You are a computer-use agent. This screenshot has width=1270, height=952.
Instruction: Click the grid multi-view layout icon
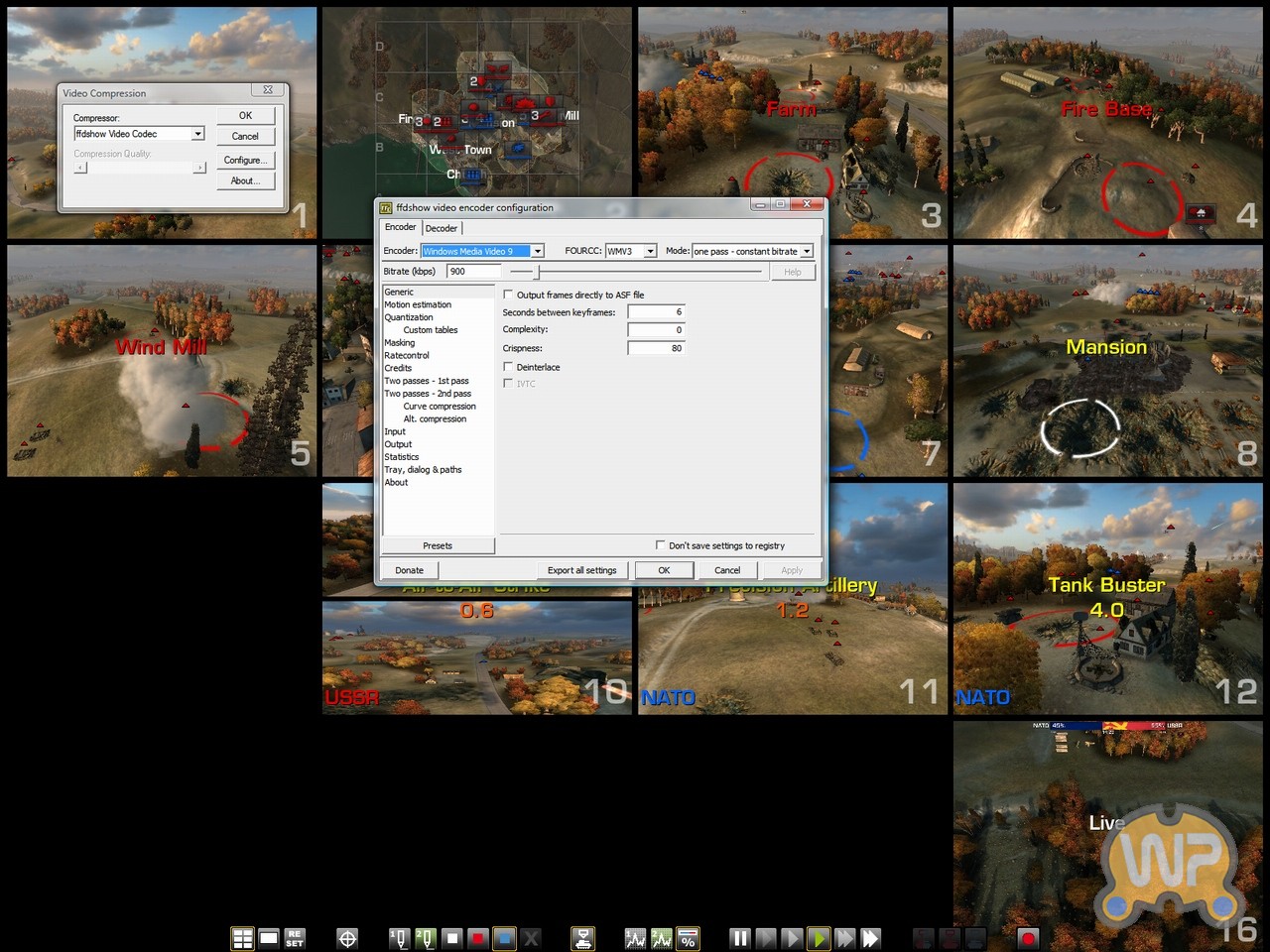tap(242, 938)
